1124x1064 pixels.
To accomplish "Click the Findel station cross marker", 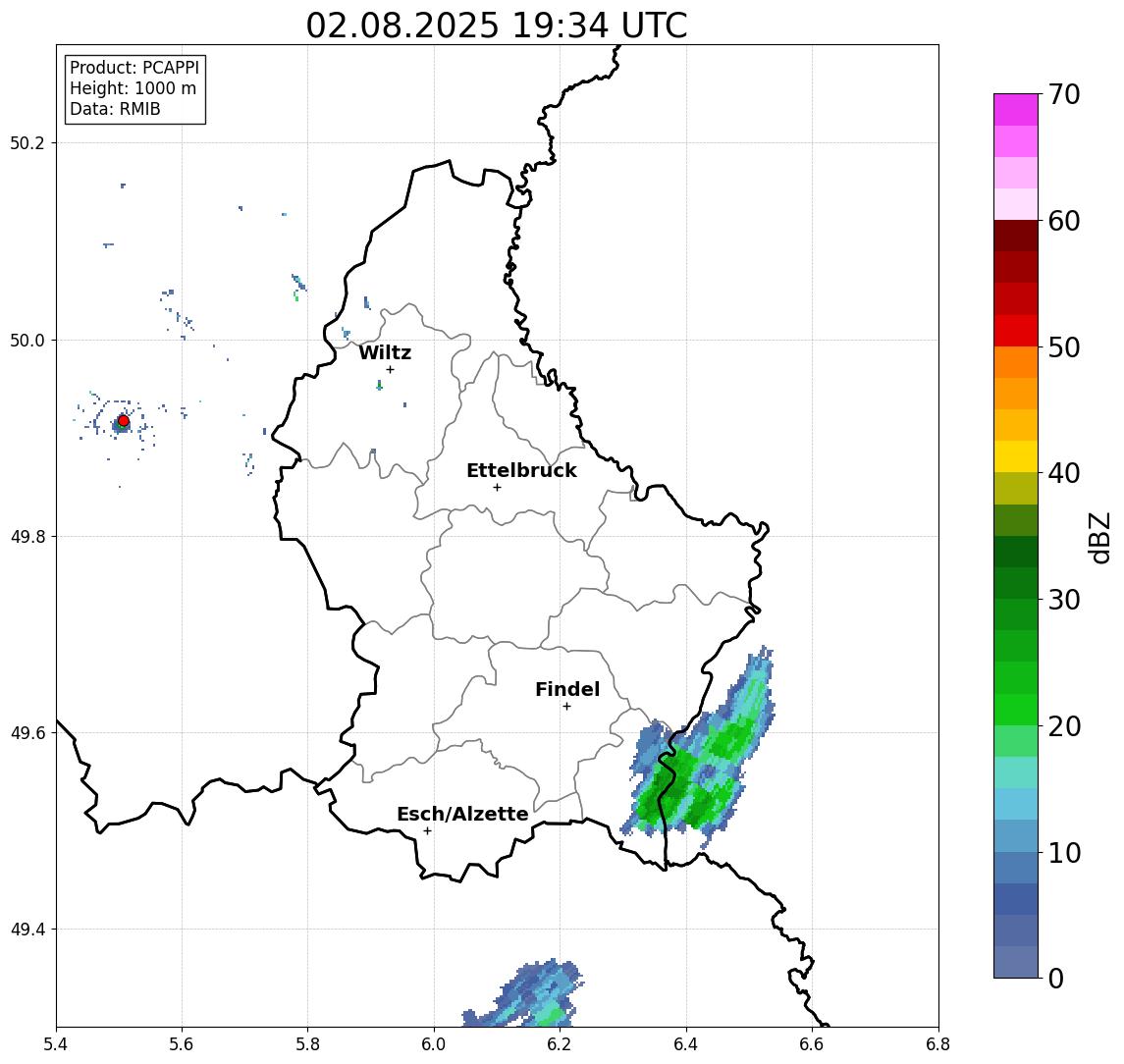I will point(566,707).
